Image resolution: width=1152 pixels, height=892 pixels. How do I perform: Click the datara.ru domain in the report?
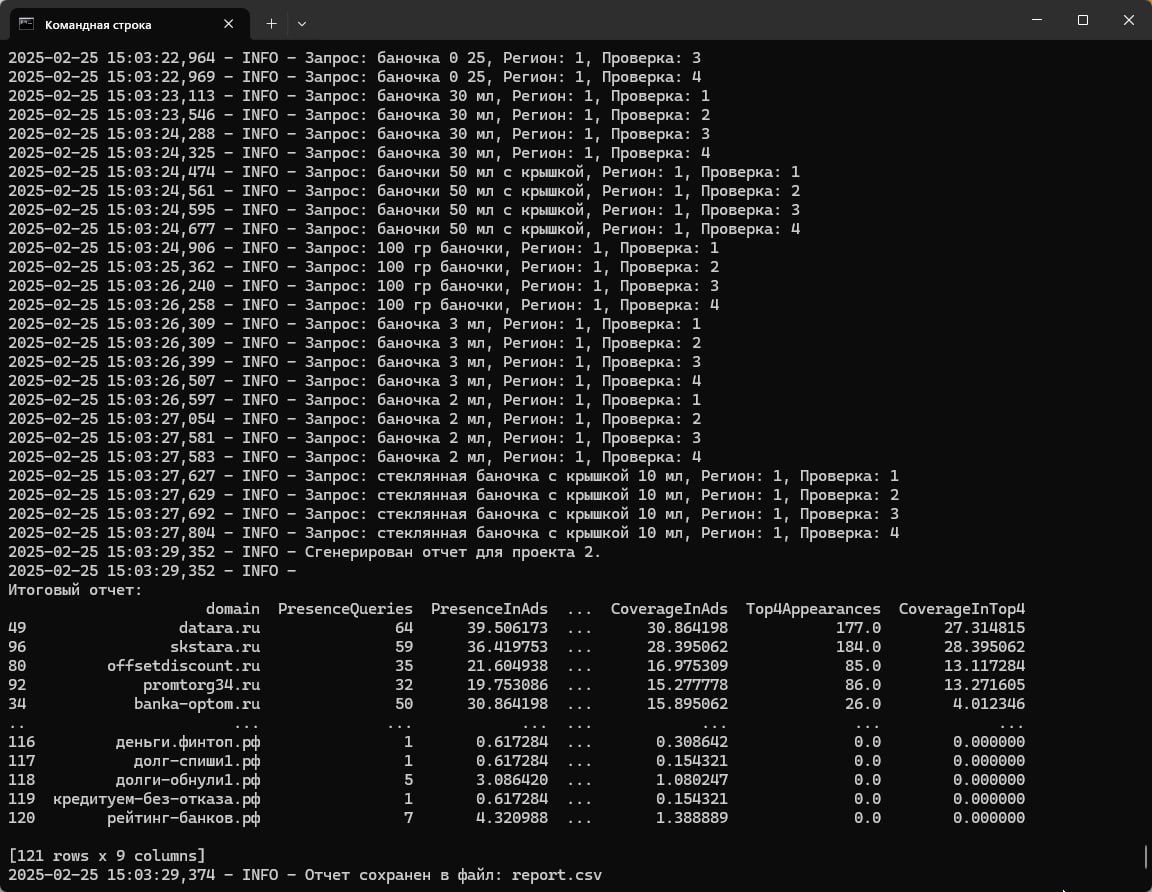click(219, 628)
